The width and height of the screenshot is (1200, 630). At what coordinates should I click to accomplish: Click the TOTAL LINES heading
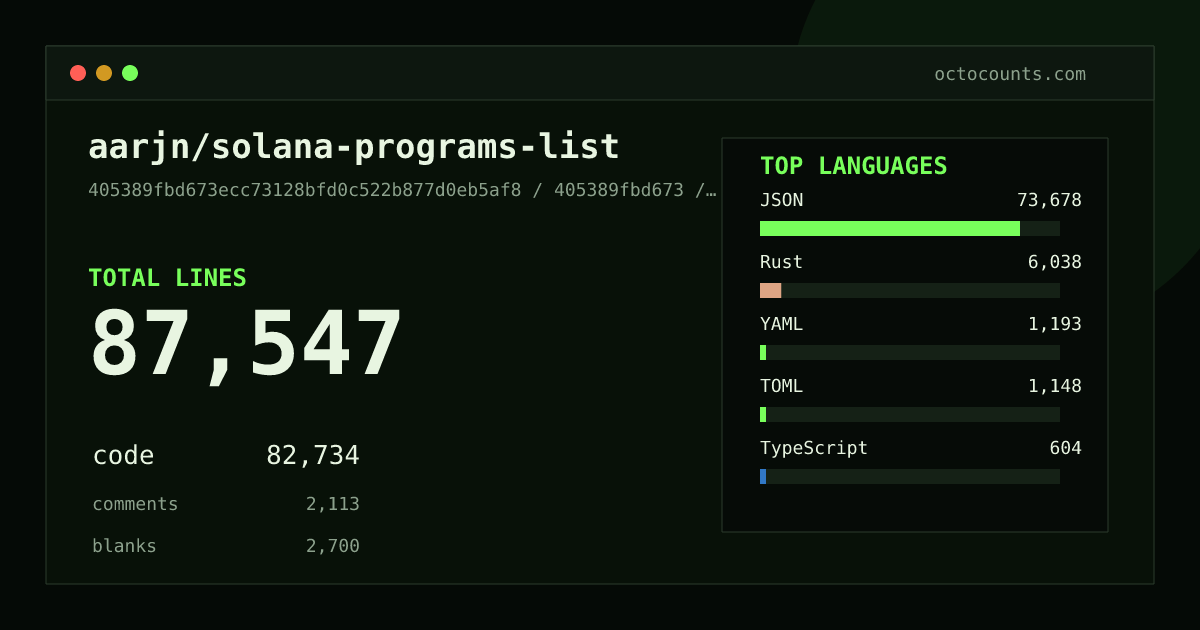coord(167,278)
